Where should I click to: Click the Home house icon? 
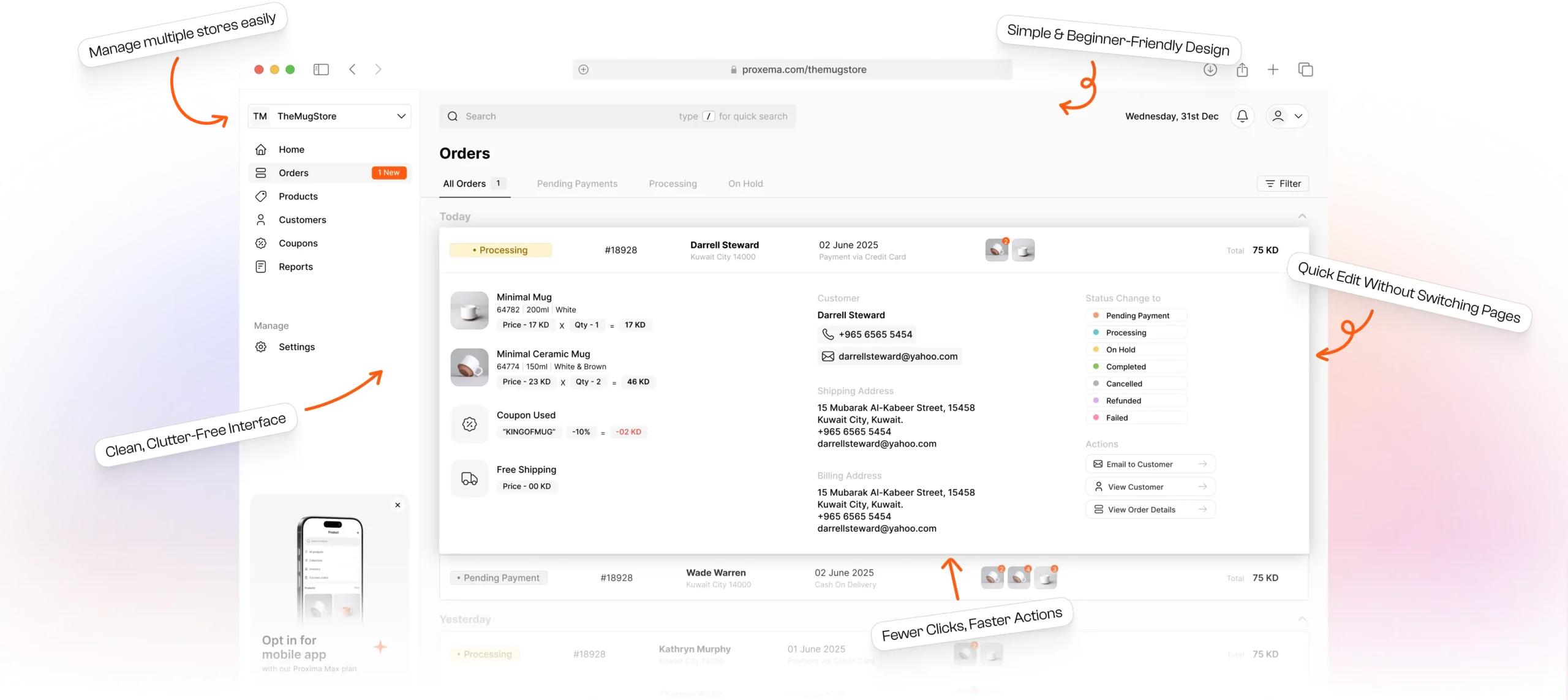point(261,149)
